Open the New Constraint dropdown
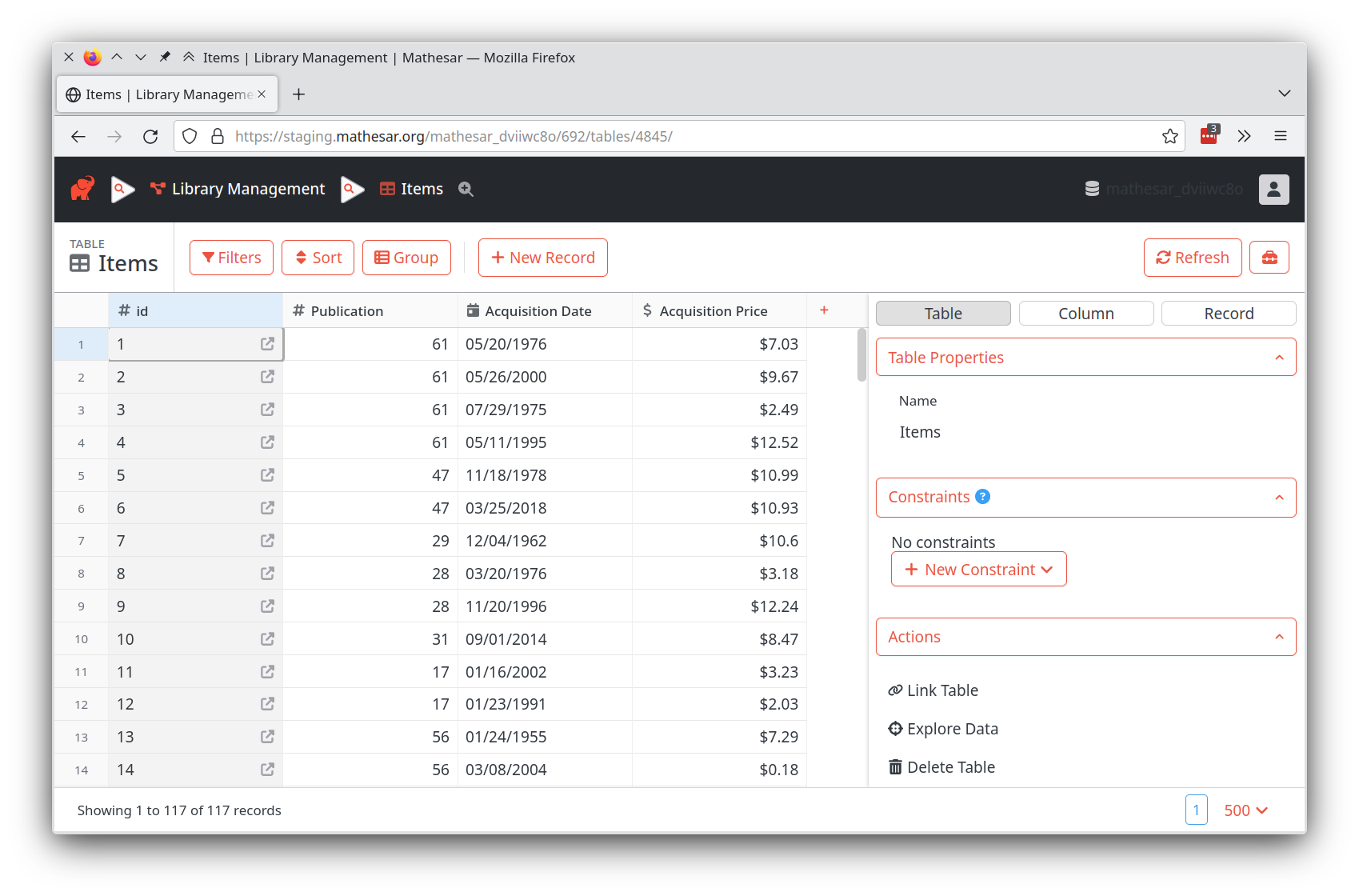The height and width of the screenshot is (896, 1359). click(x=978, y=569)
